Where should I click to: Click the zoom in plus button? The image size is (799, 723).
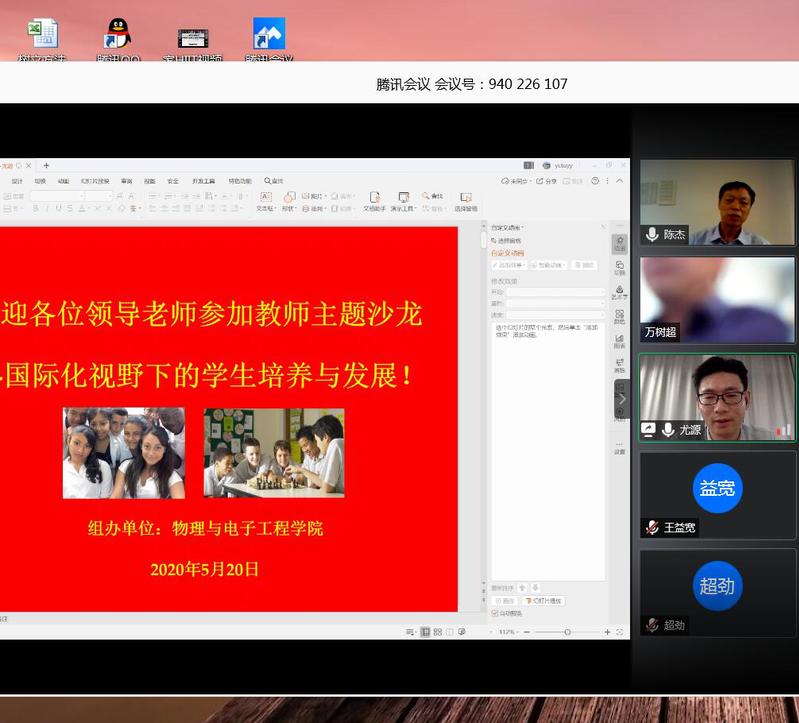[x=607, y=632]
